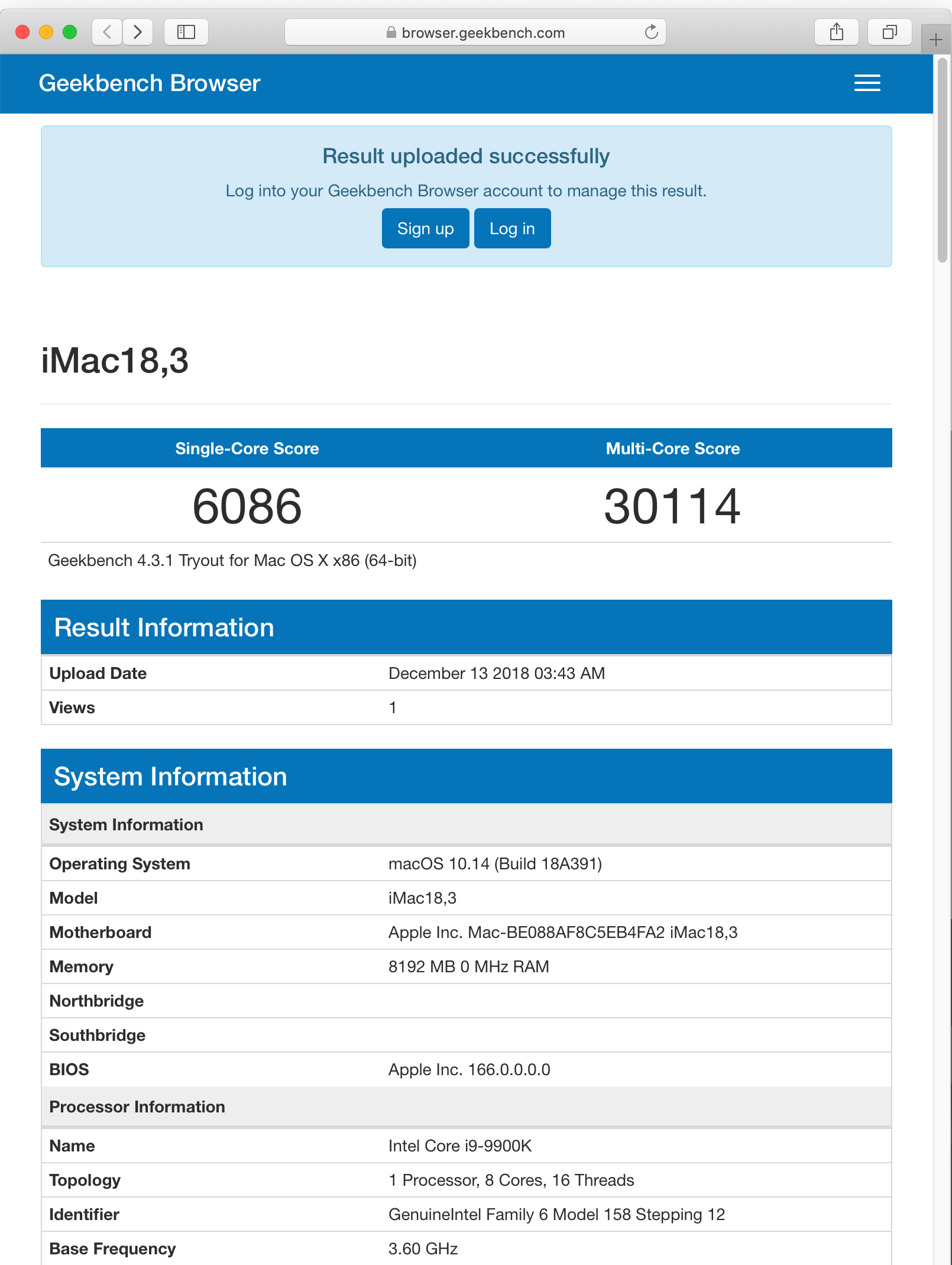The width and height of the screenshot is (952, 1265).
Task: Show the Safari sidebar
Action: [186, 32]
